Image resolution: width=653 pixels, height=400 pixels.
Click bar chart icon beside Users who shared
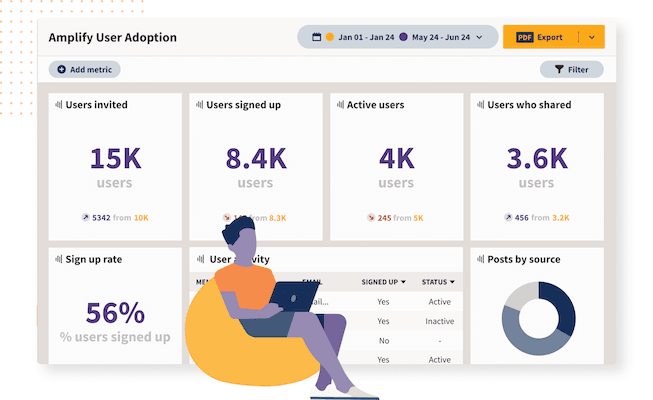pos(481,104)
